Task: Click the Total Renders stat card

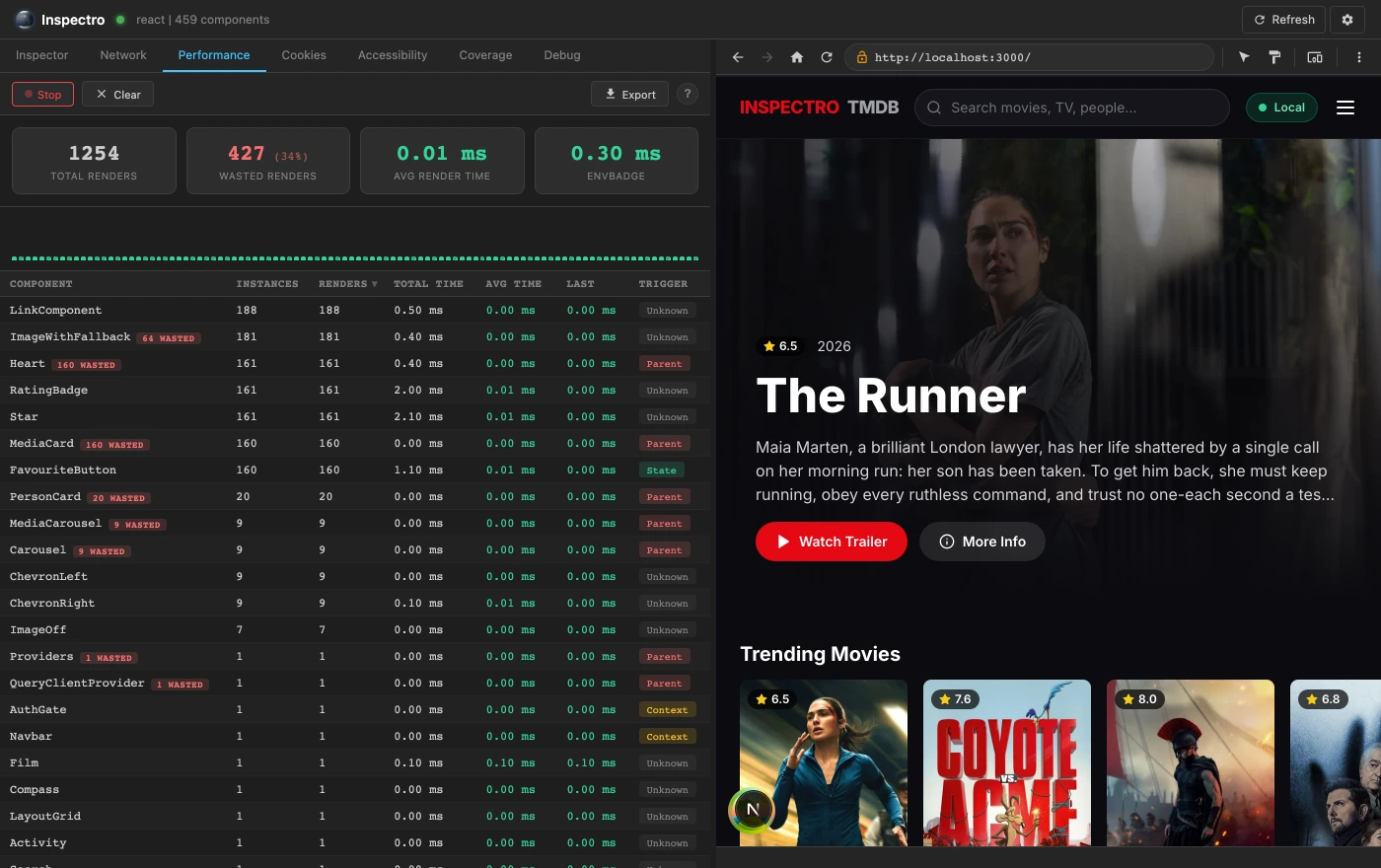Action: (x=94, y=161)
